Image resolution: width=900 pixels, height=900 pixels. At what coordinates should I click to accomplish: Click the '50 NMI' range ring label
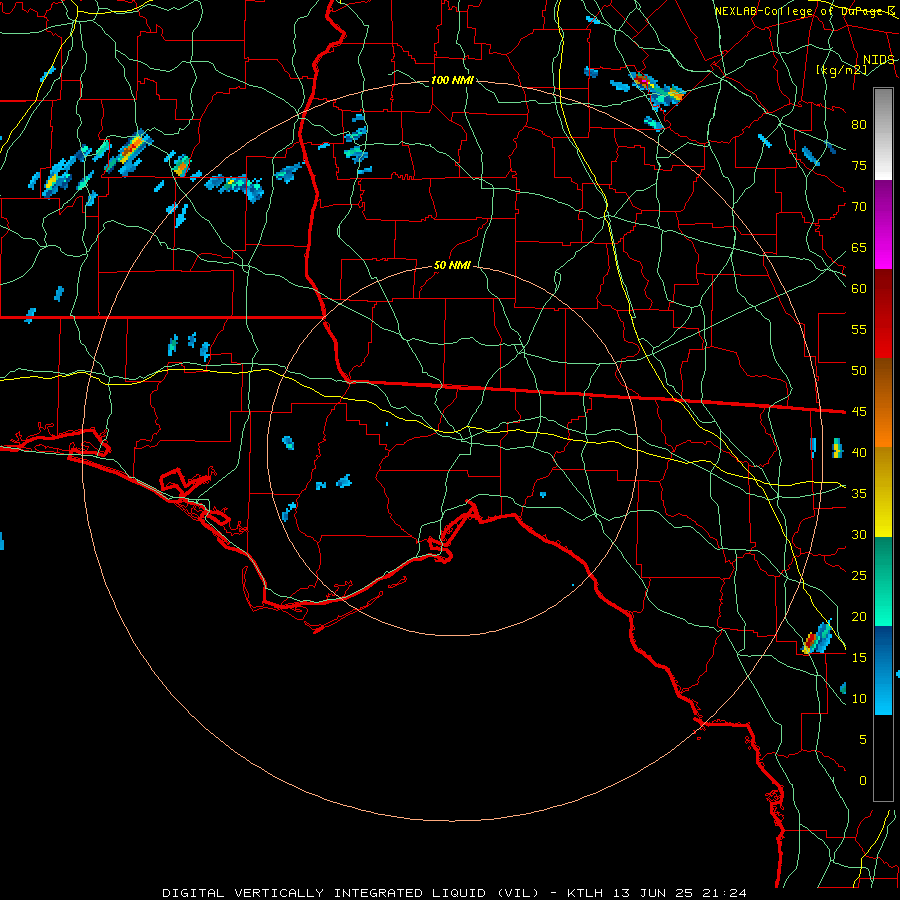(x=452, y=265)
